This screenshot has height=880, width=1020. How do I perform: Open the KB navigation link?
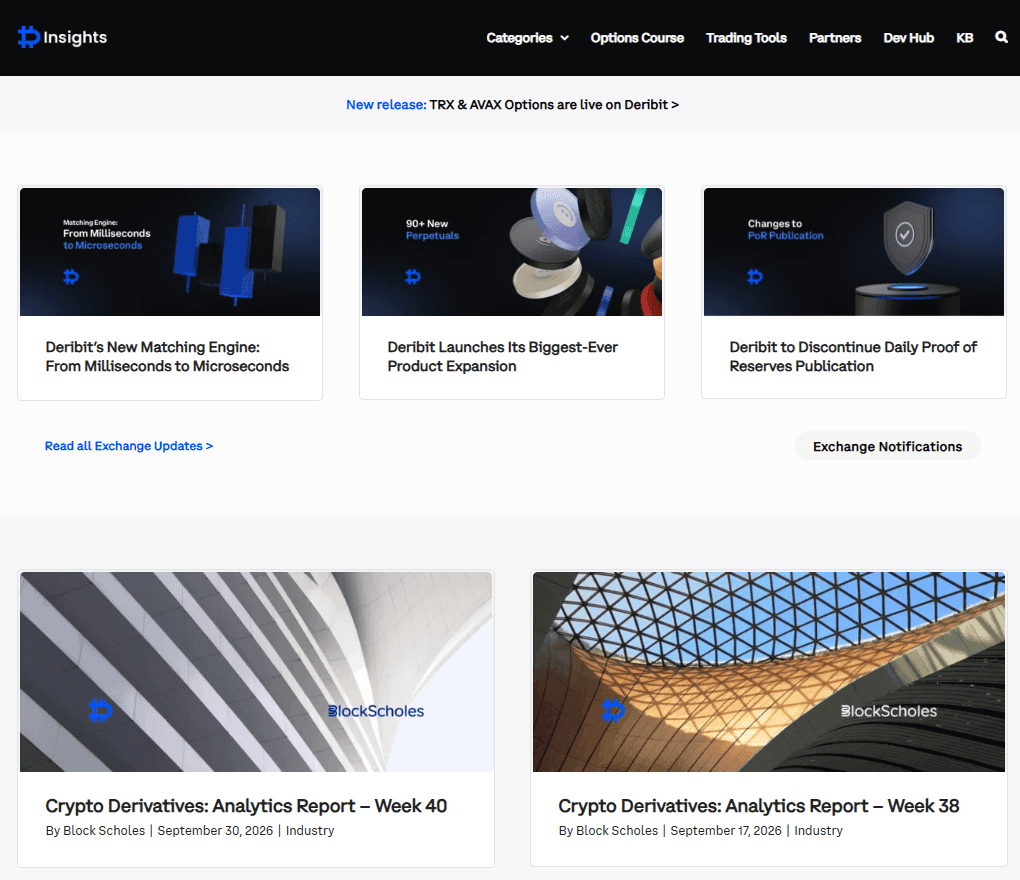(965, 38)
